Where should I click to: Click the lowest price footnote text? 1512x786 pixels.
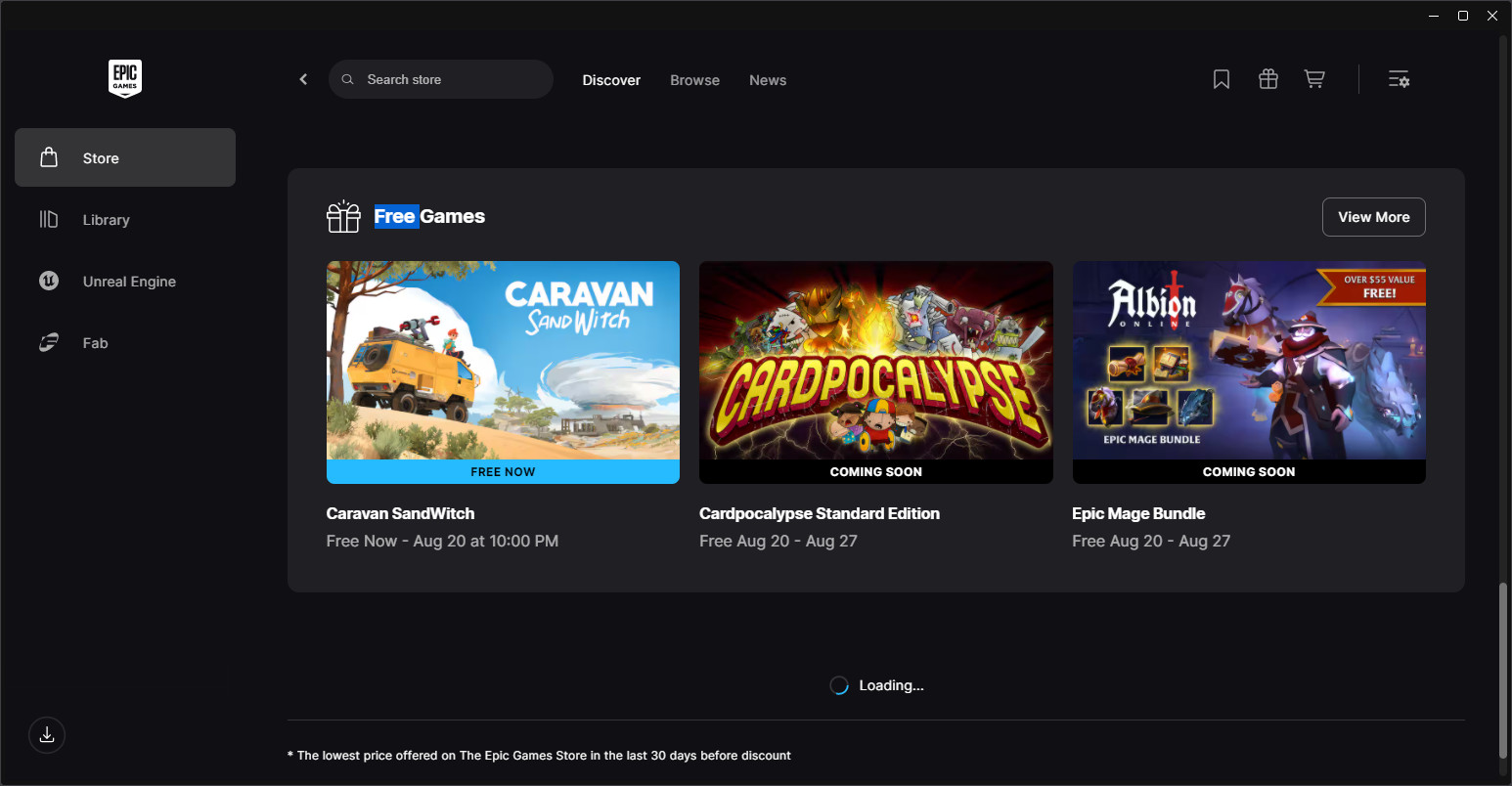pos(539,755)
